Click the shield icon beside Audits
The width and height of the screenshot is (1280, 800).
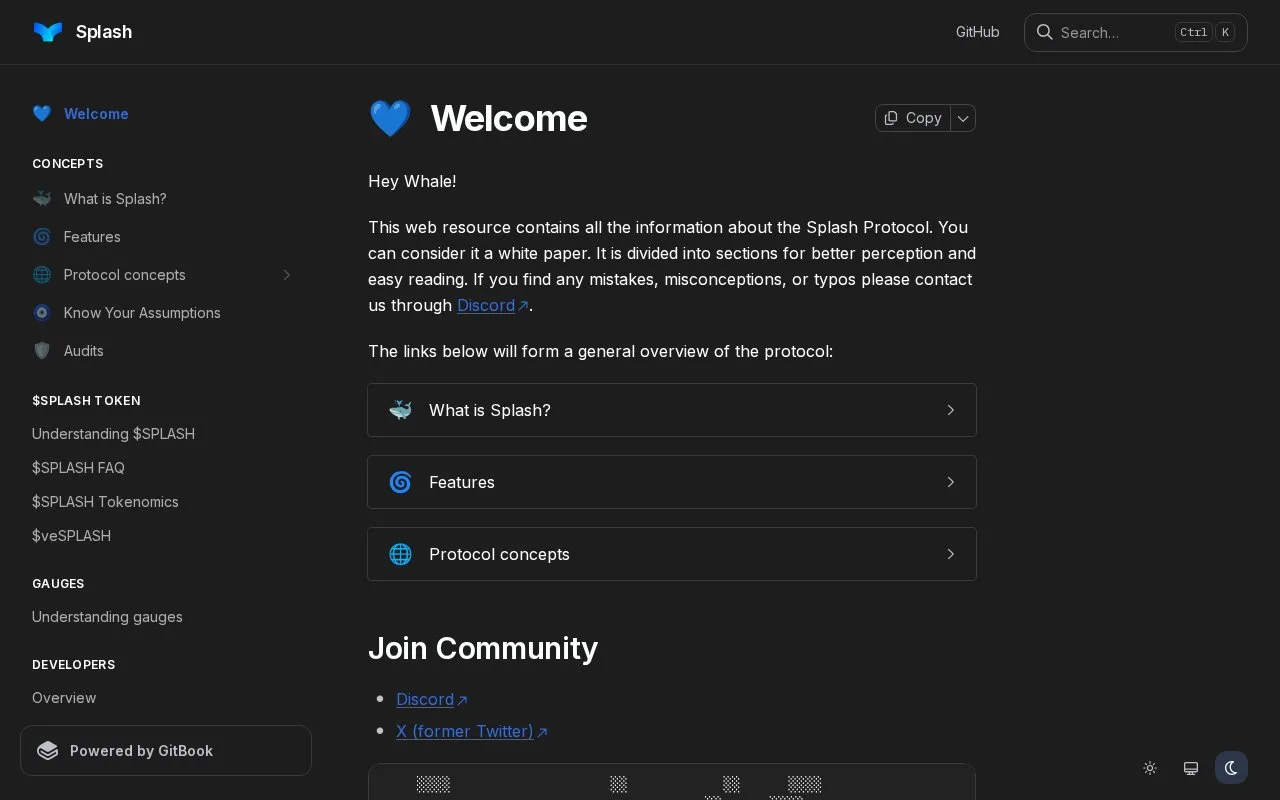tap(42, 351)
